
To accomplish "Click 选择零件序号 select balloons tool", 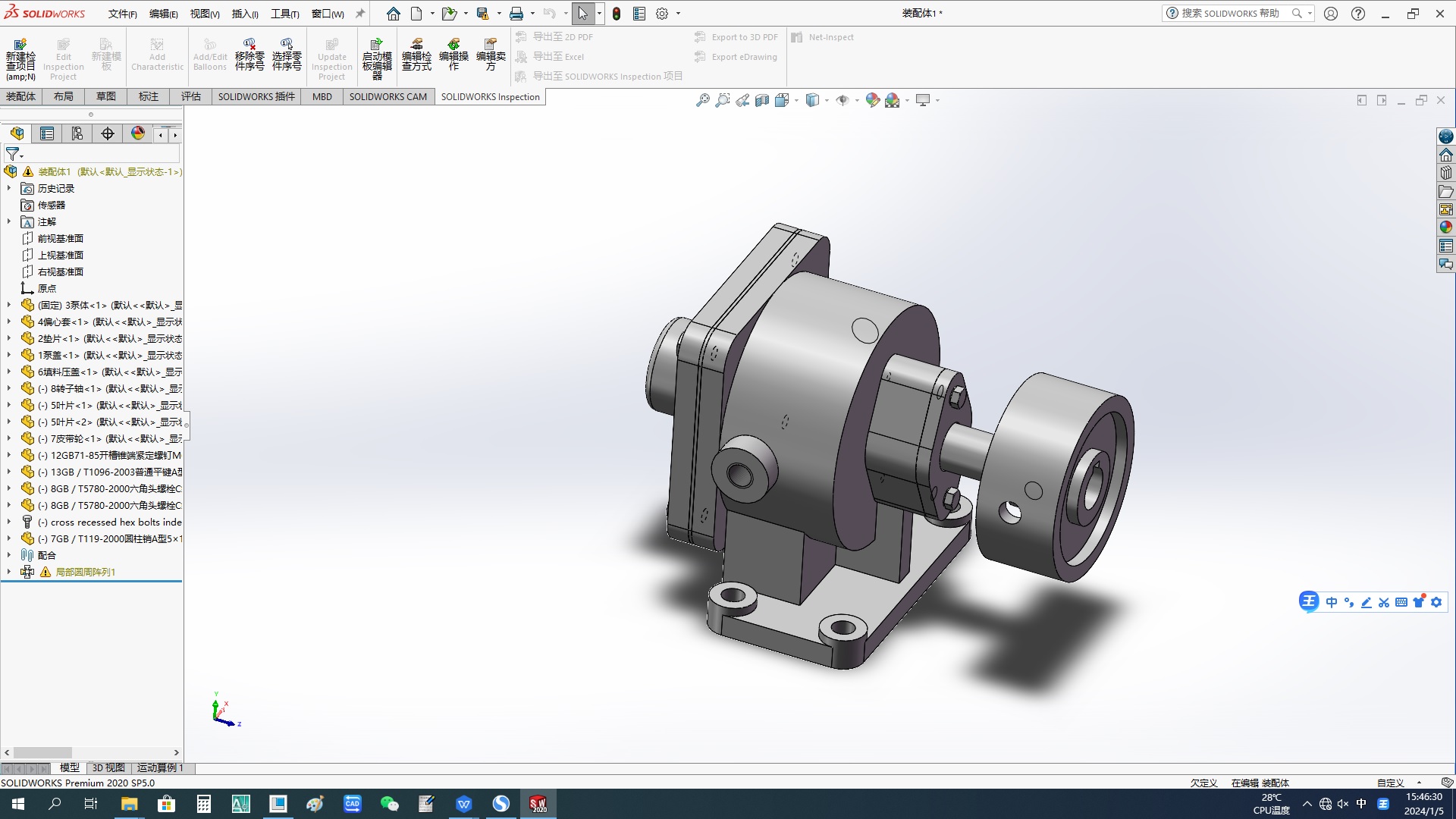I will click(287, 55).
